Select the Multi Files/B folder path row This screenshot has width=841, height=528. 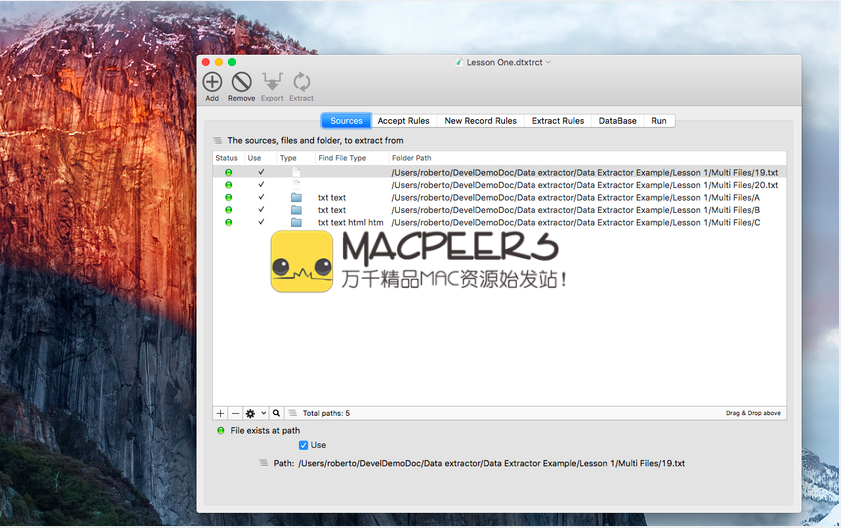point(575,210)
